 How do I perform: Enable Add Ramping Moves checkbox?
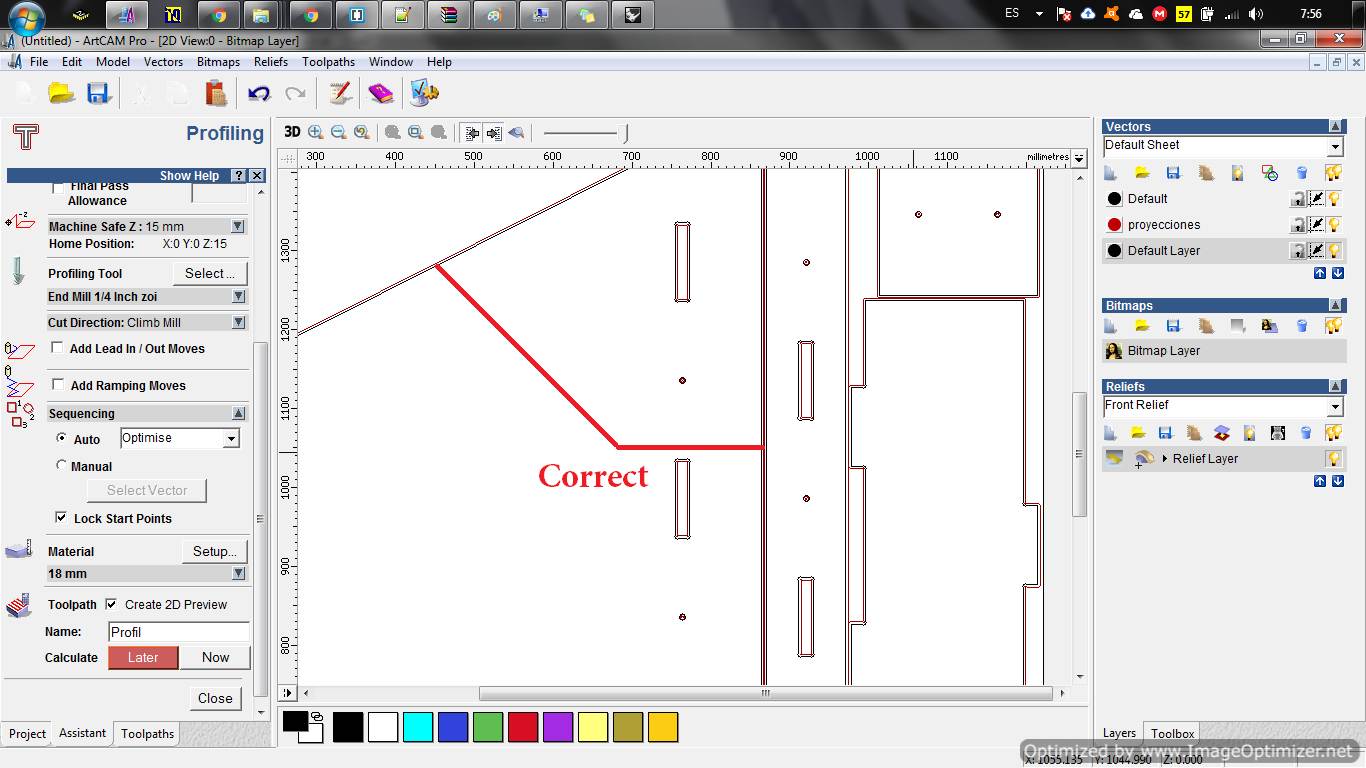(x=58, y=385)
